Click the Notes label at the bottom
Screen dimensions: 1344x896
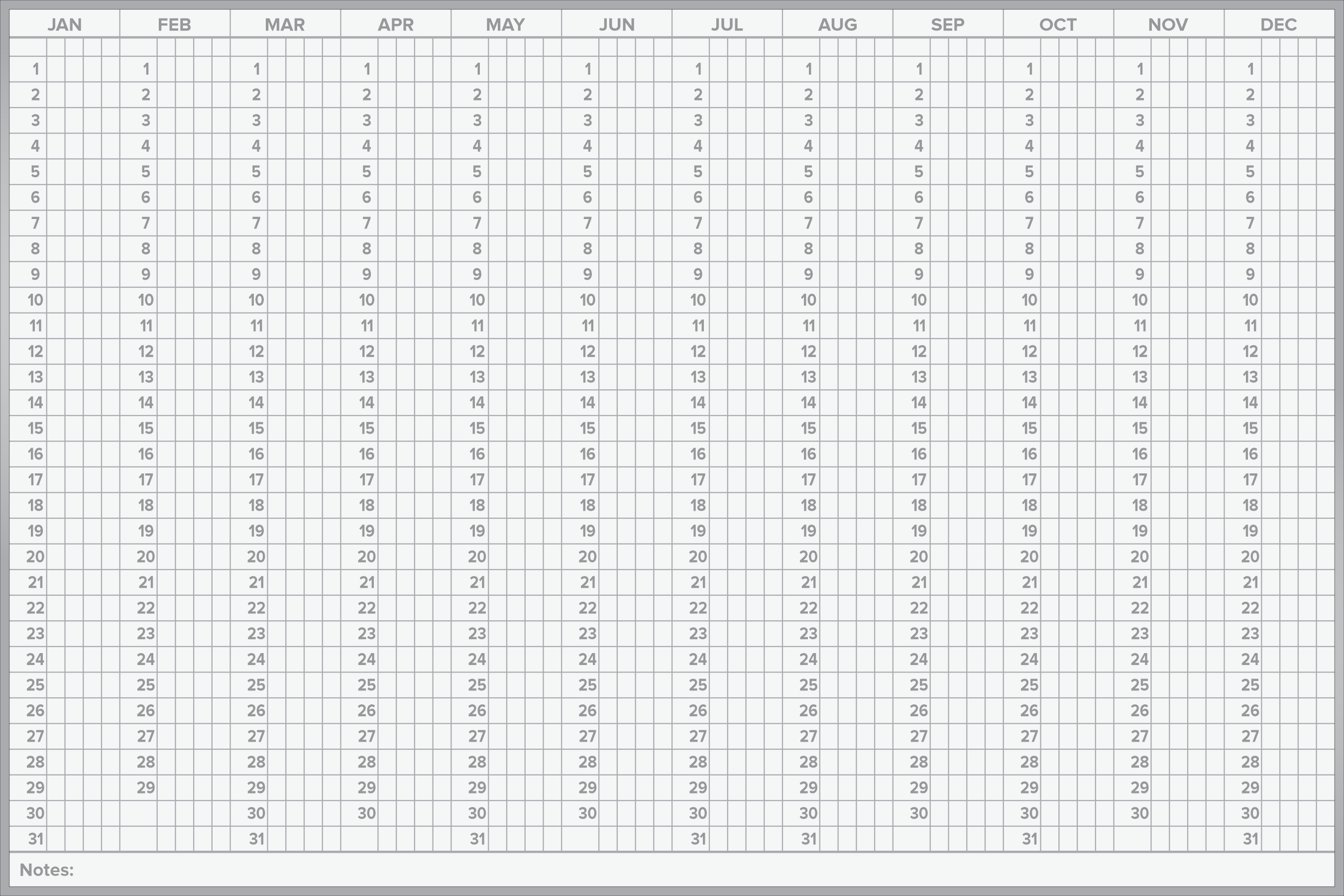[49, 870]
